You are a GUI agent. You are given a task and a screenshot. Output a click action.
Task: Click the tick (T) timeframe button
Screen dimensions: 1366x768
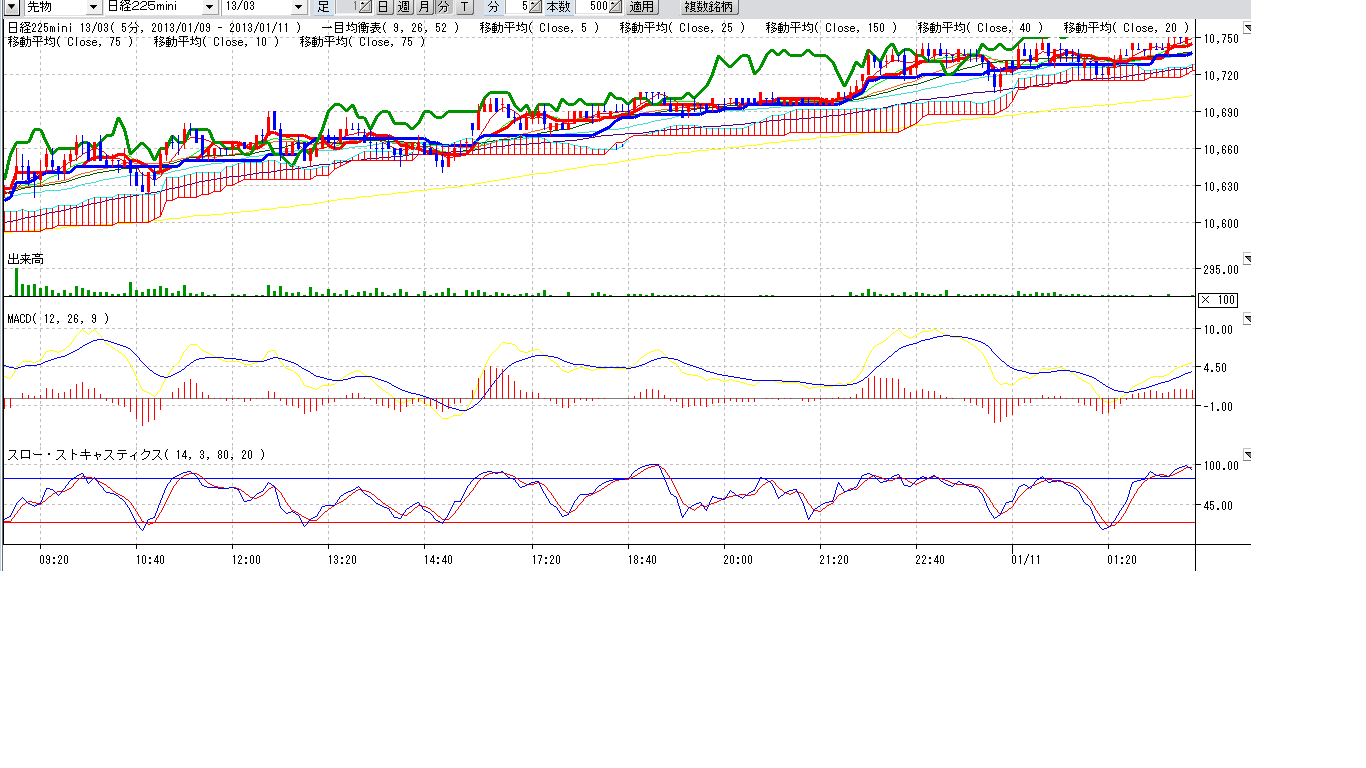(464, 7)
